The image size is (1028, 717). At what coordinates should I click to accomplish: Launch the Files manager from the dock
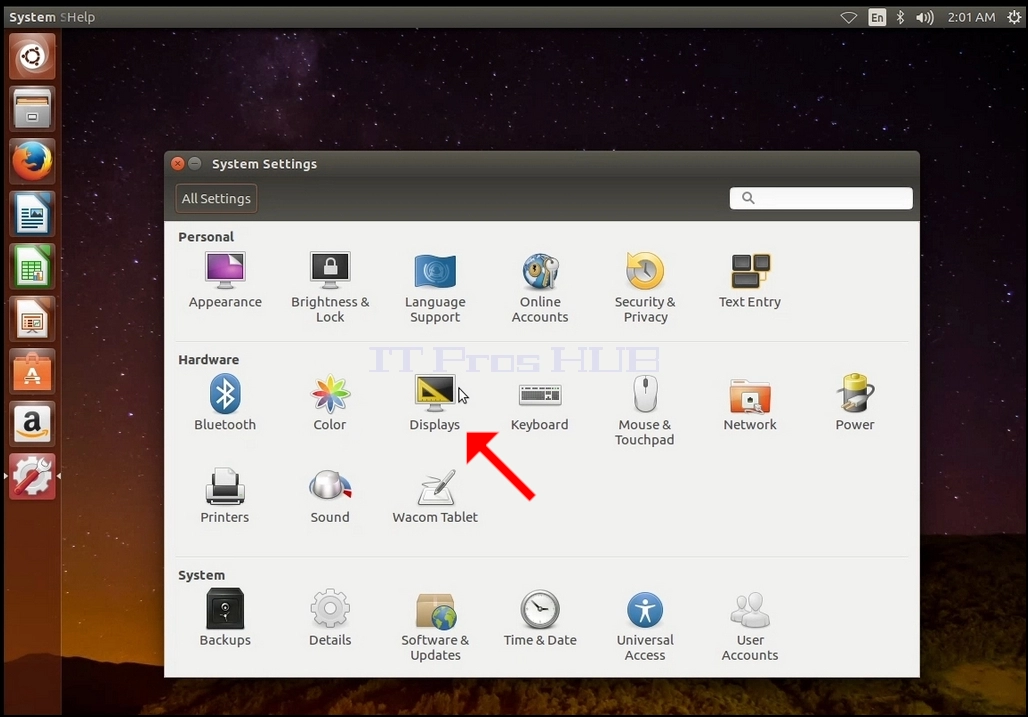coord(32,109)
